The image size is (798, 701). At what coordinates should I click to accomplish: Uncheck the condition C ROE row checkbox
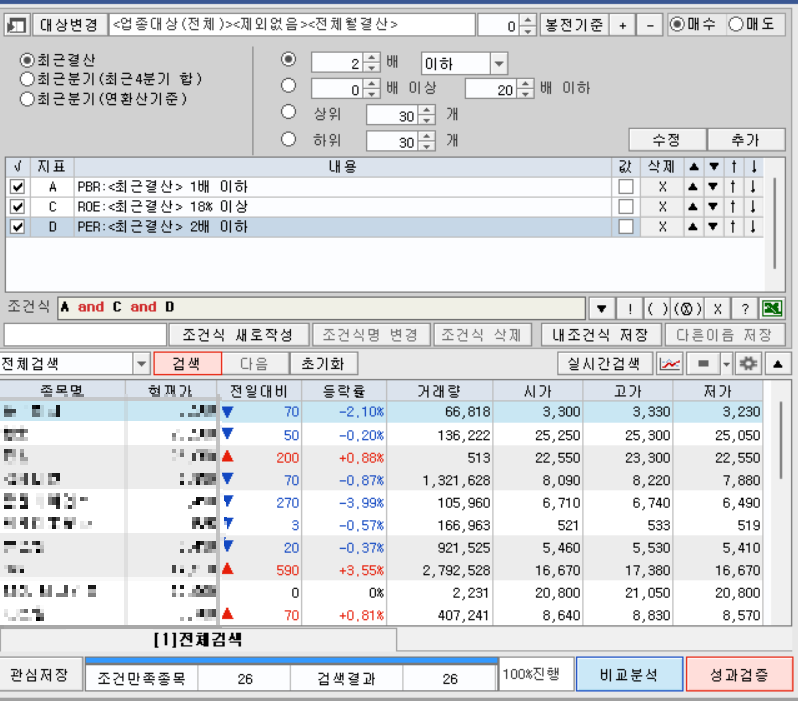coord(17,207)
